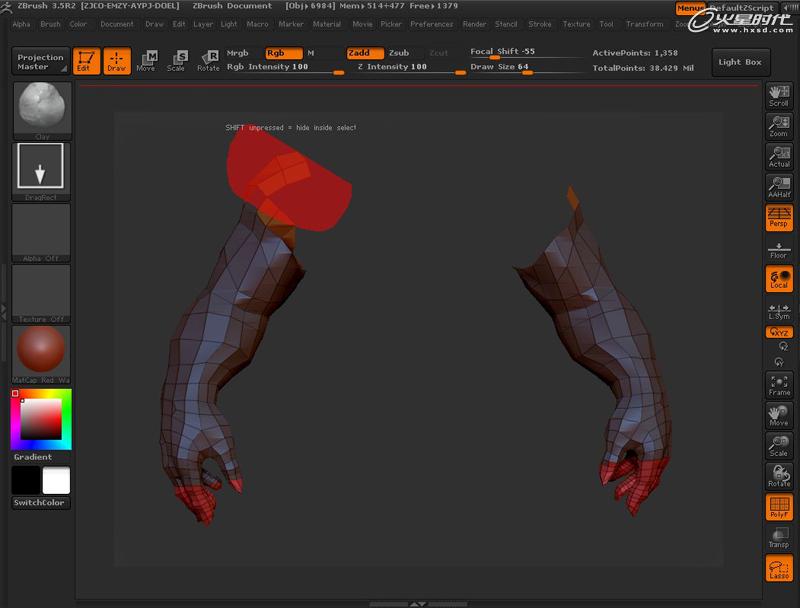Open the Document menu
The width and height of the screenshot is (800, 608).
pyautogui.click(x=117, y=24)
